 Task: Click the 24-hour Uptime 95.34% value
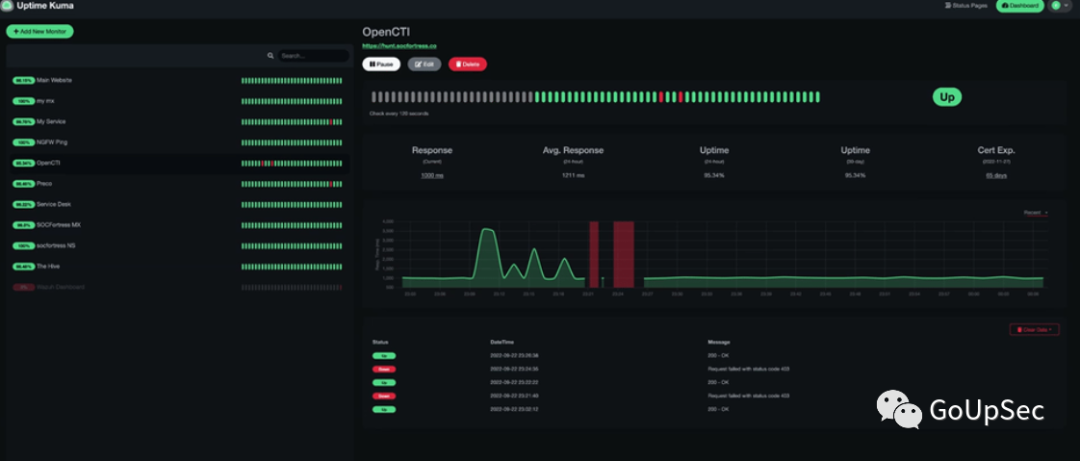click(x=714, y=176)
